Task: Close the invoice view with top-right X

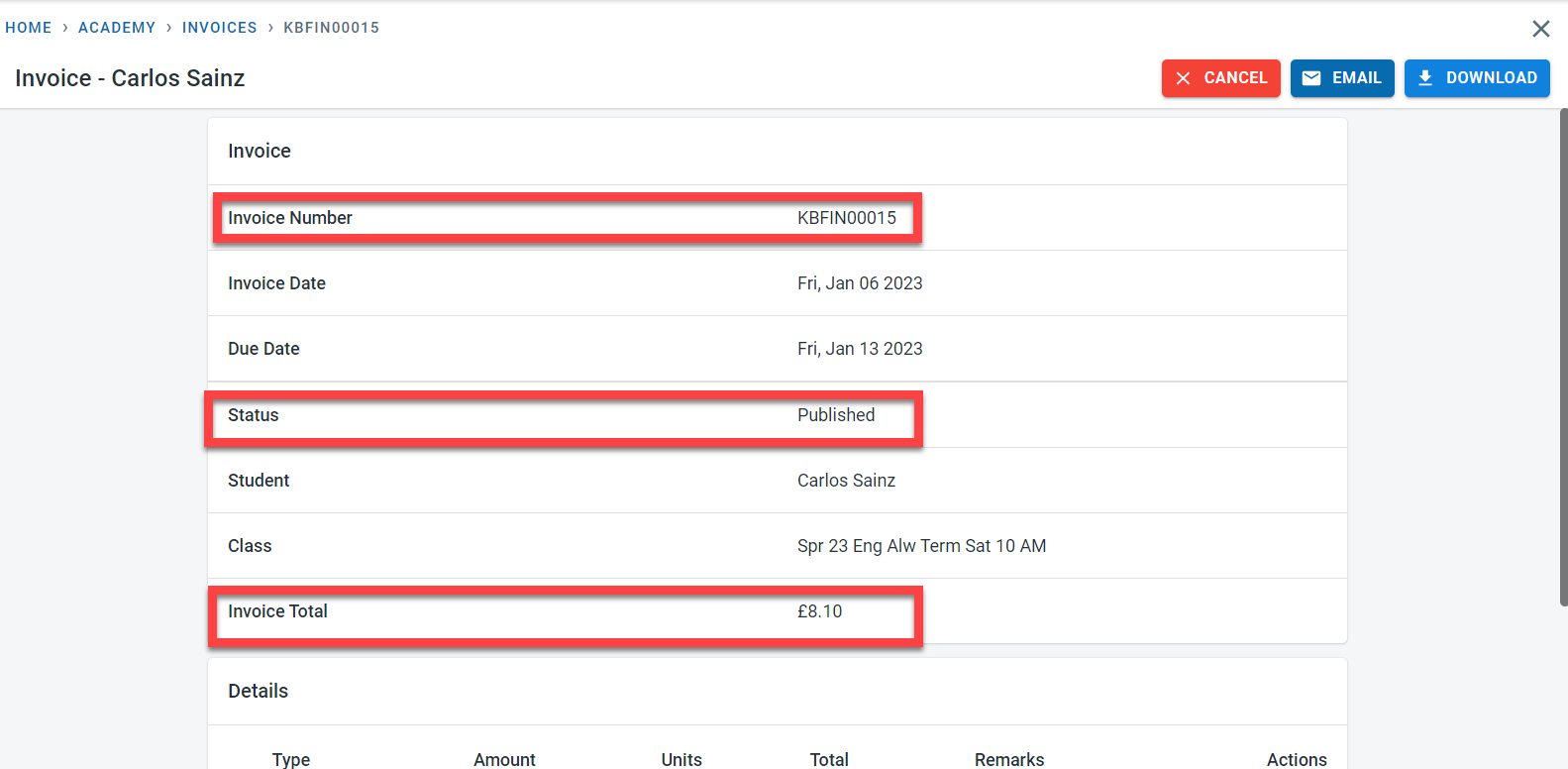Action: [x=1540, y=29]
